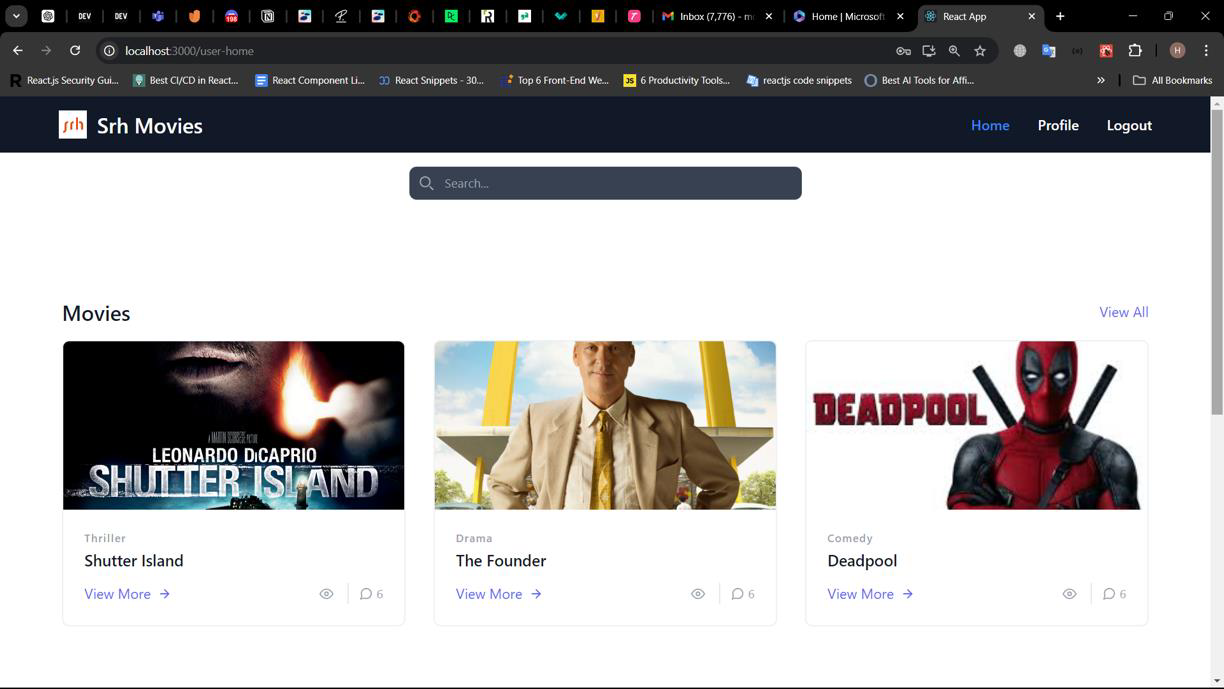This screenshot has width=1224, height=689.
Task: Click the eye views icon on Shutter Island card
Action: (x=326, y=594)
